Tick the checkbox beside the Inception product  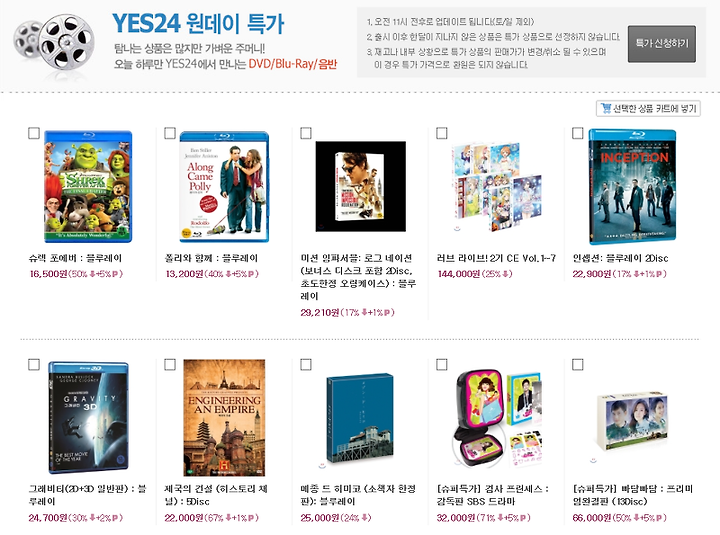[578, 133]
